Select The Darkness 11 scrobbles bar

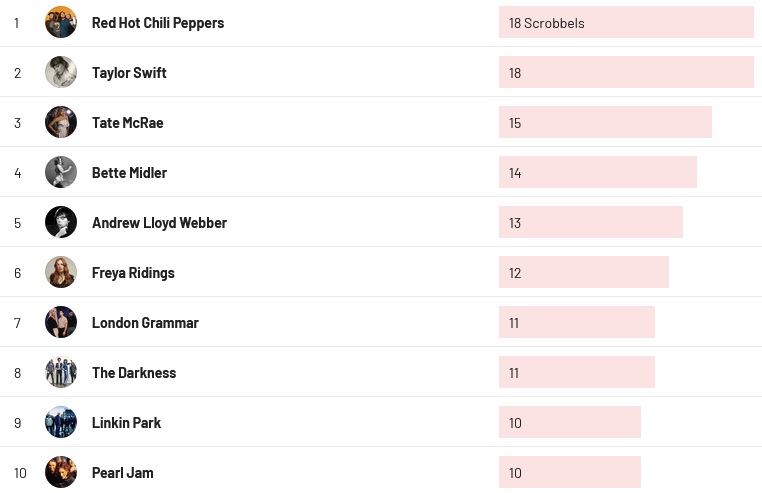tap(577, 372)
